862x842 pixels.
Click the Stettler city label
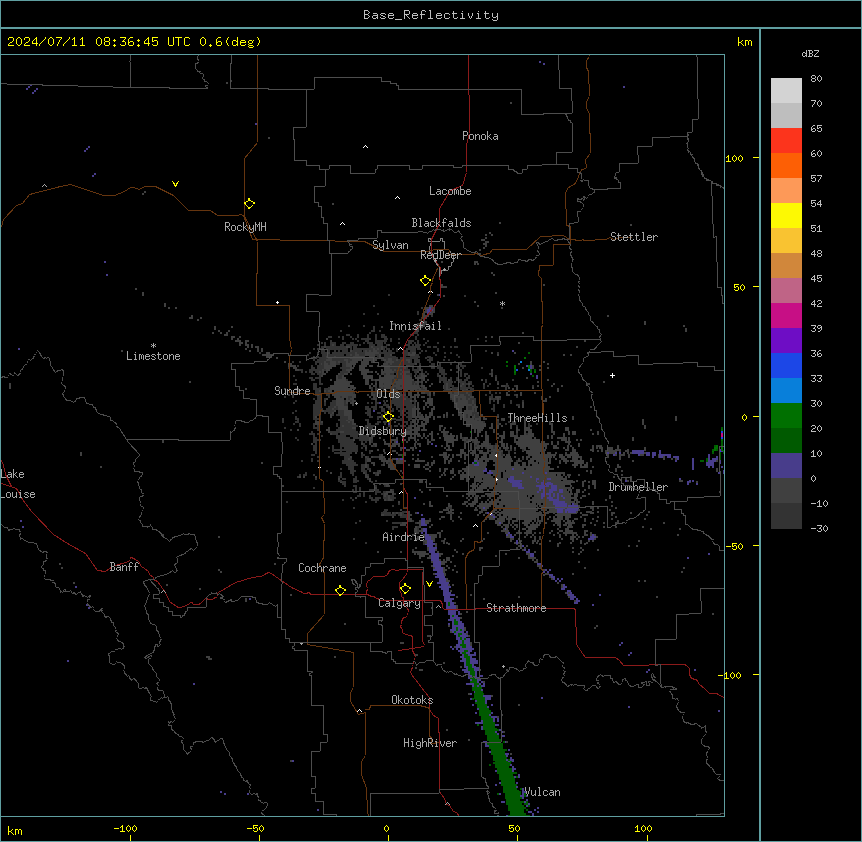point(634,237)
